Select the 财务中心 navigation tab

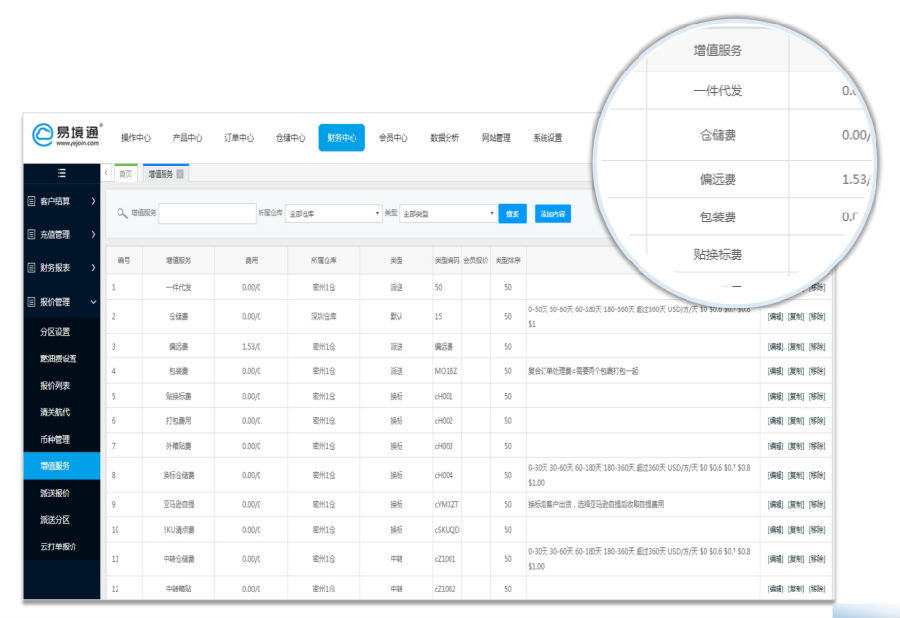(x=342, y=138)
